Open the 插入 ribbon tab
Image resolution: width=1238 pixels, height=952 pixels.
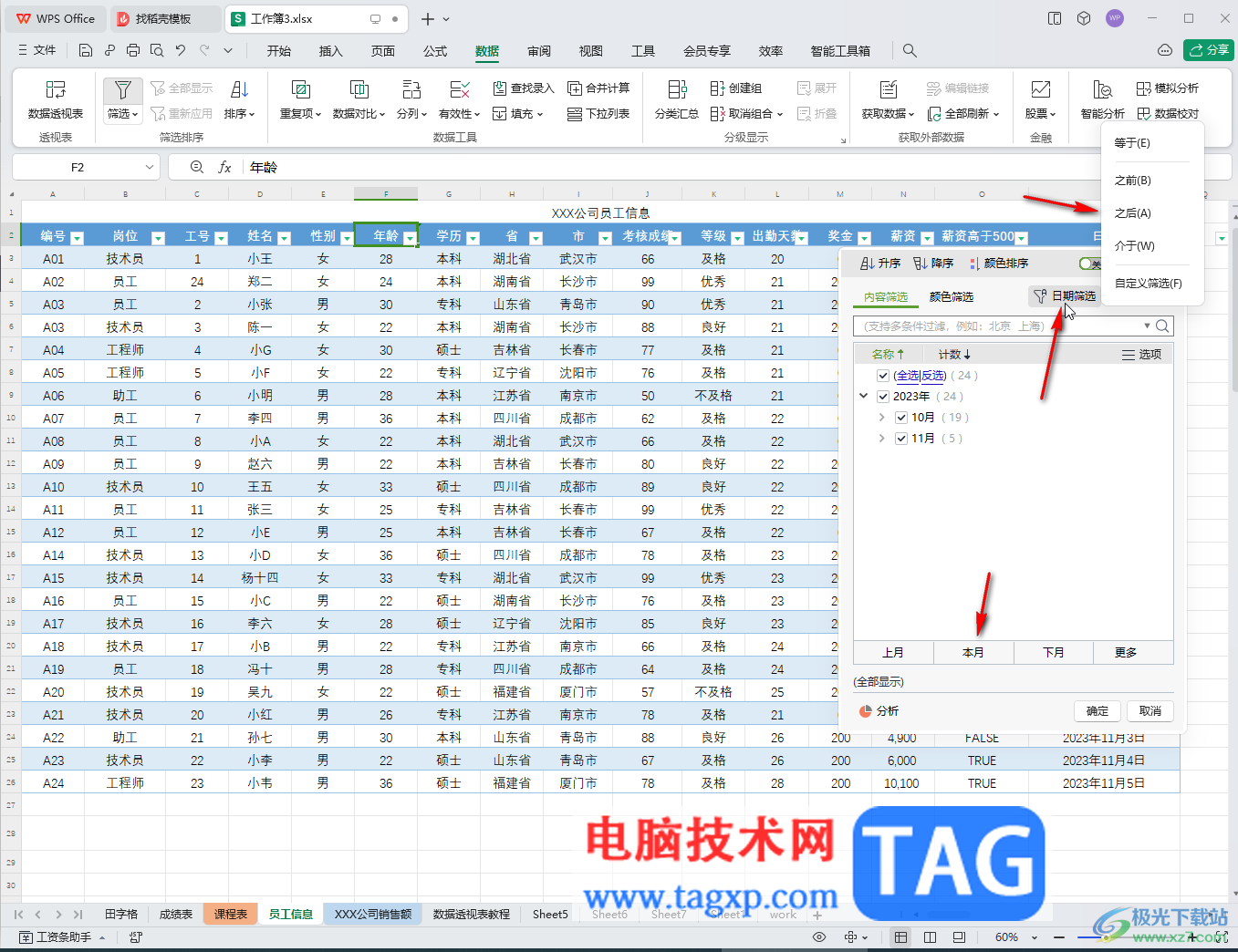pyautogui.click(x=330, y=51)
